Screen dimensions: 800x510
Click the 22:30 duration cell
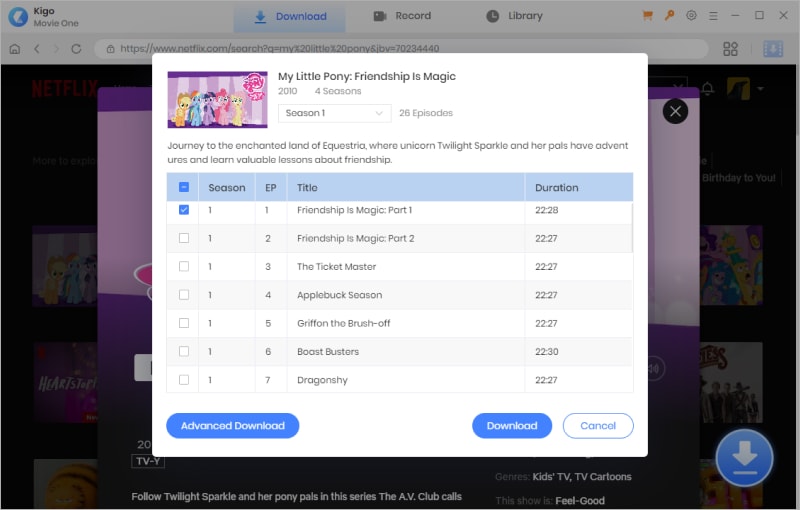pyautogui.click(x=546, y=351)
